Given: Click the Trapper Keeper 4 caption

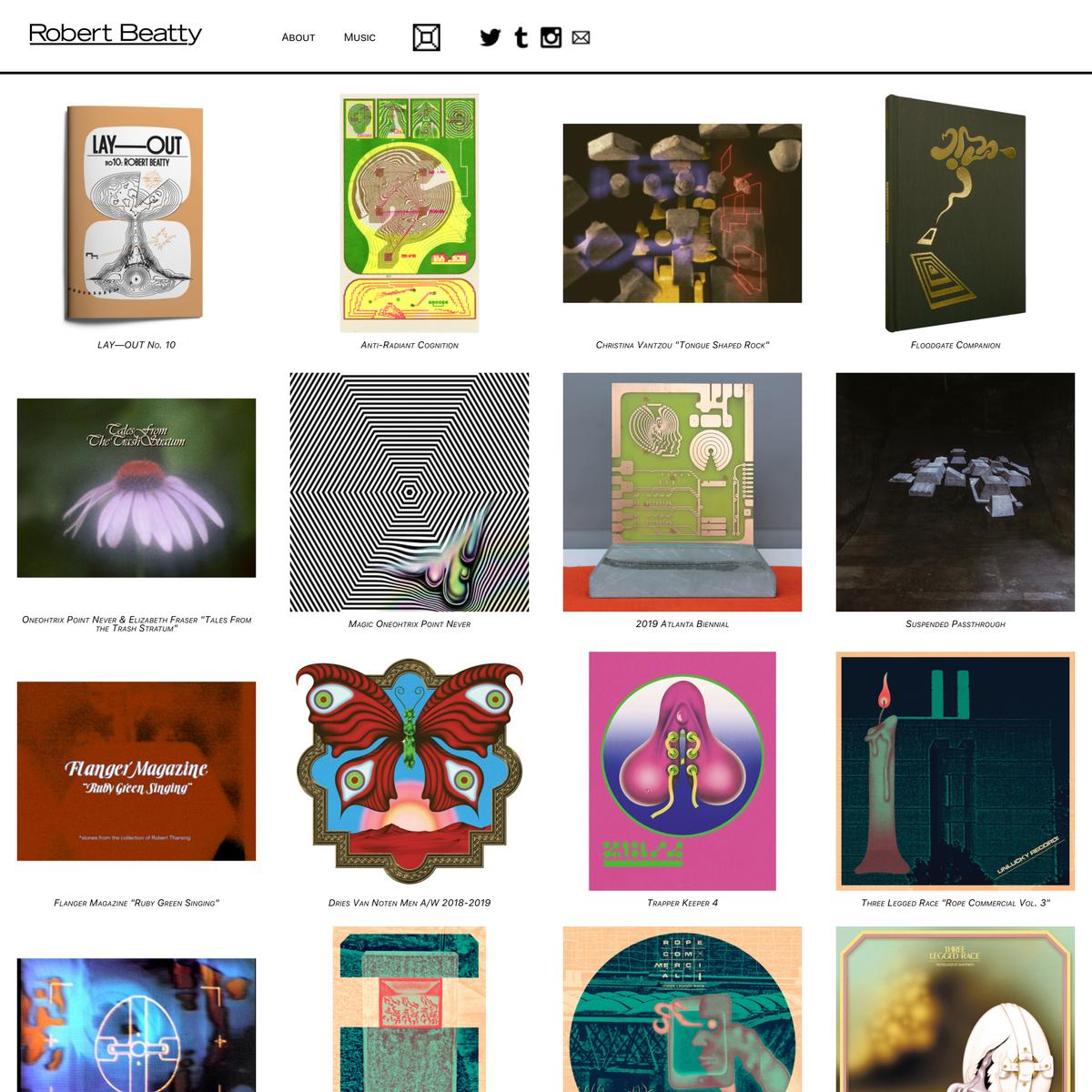Looking at the screenshot, I should [x=682, y=903].
